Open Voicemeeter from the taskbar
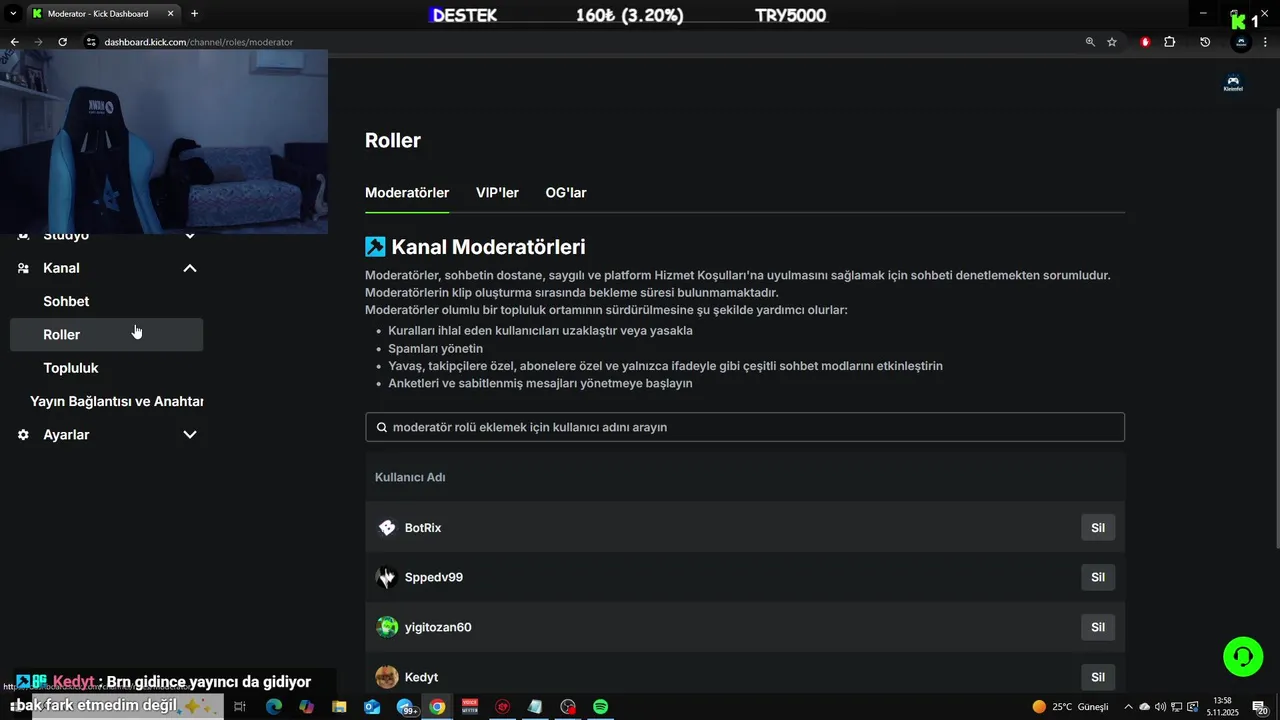The height and width of the screenshot is (720, 1280). click(x=469, y=706)
